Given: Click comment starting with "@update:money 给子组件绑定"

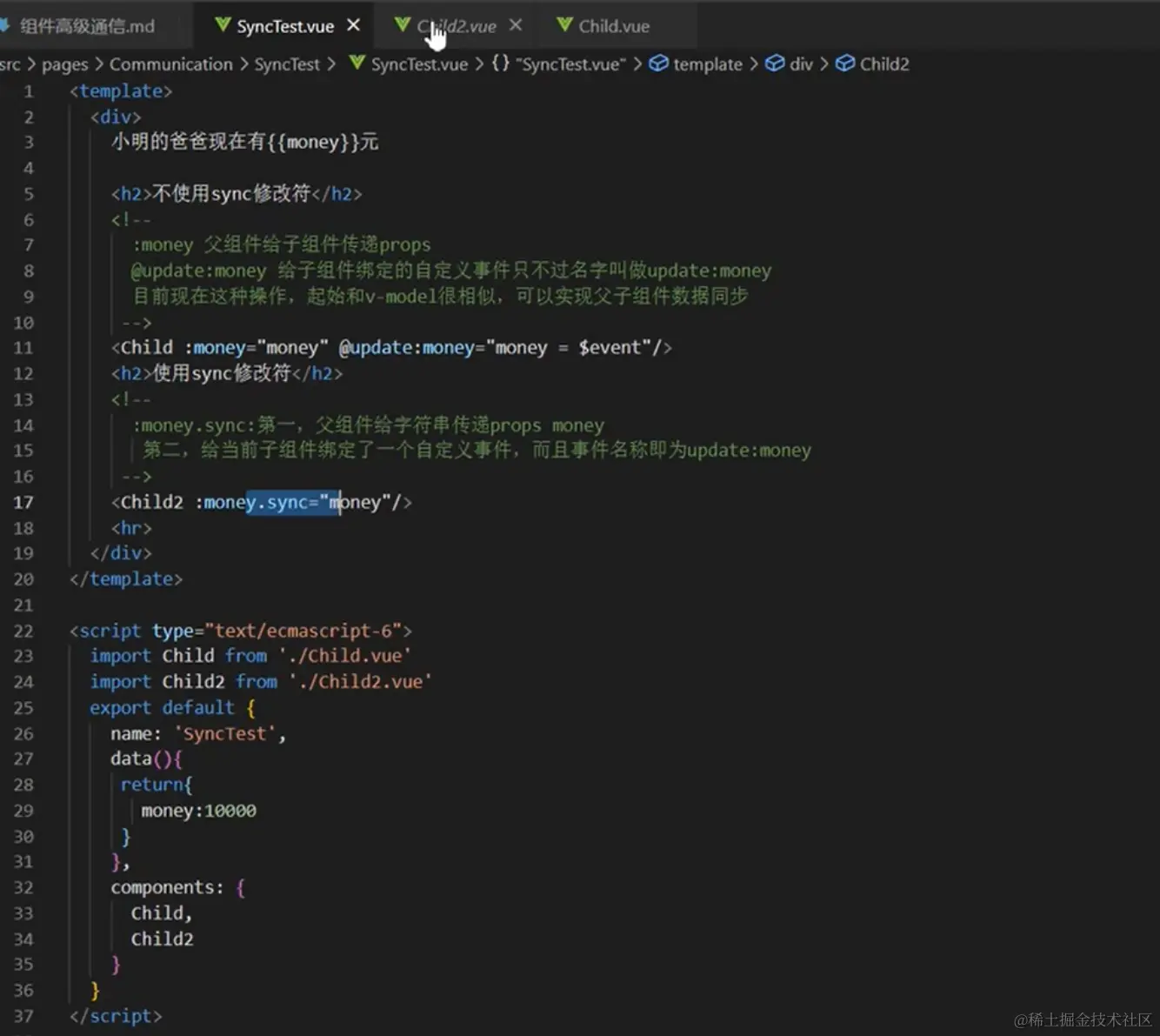Looking at the screenshot, I should [x=451, y=271].
